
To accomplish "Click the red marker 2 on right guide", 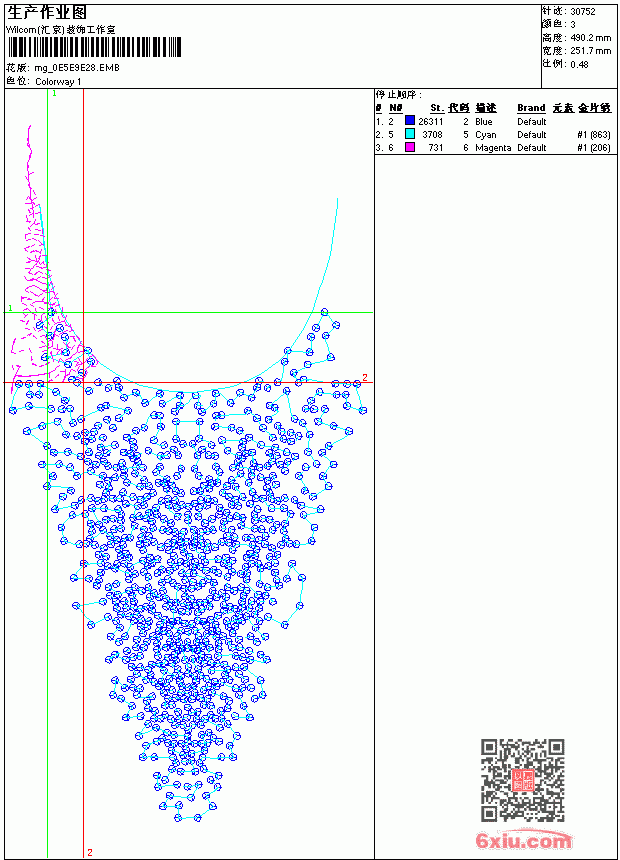I will click(365, 377).
